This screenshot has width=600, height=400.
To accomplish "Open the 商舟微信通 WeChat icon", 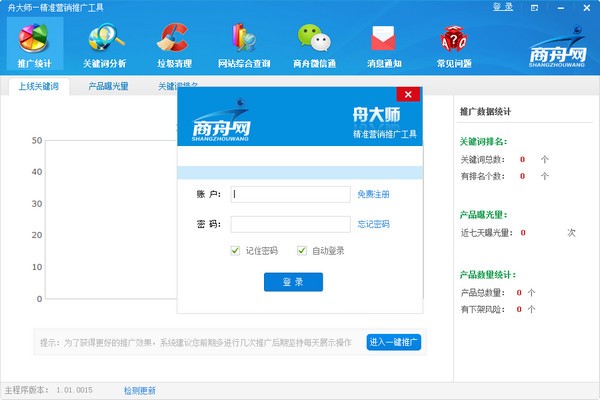I will [313, 45].
